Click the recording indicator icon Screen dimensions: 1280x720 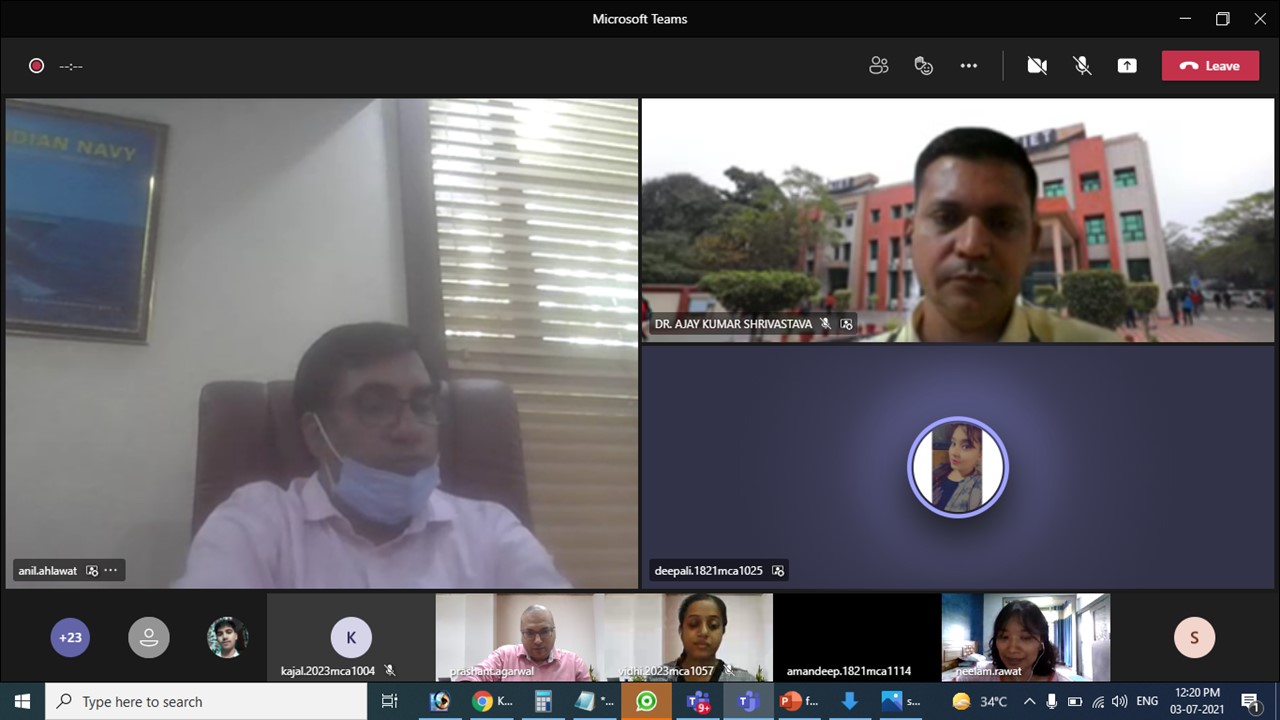pyautogui.click(x=36, y=66)
